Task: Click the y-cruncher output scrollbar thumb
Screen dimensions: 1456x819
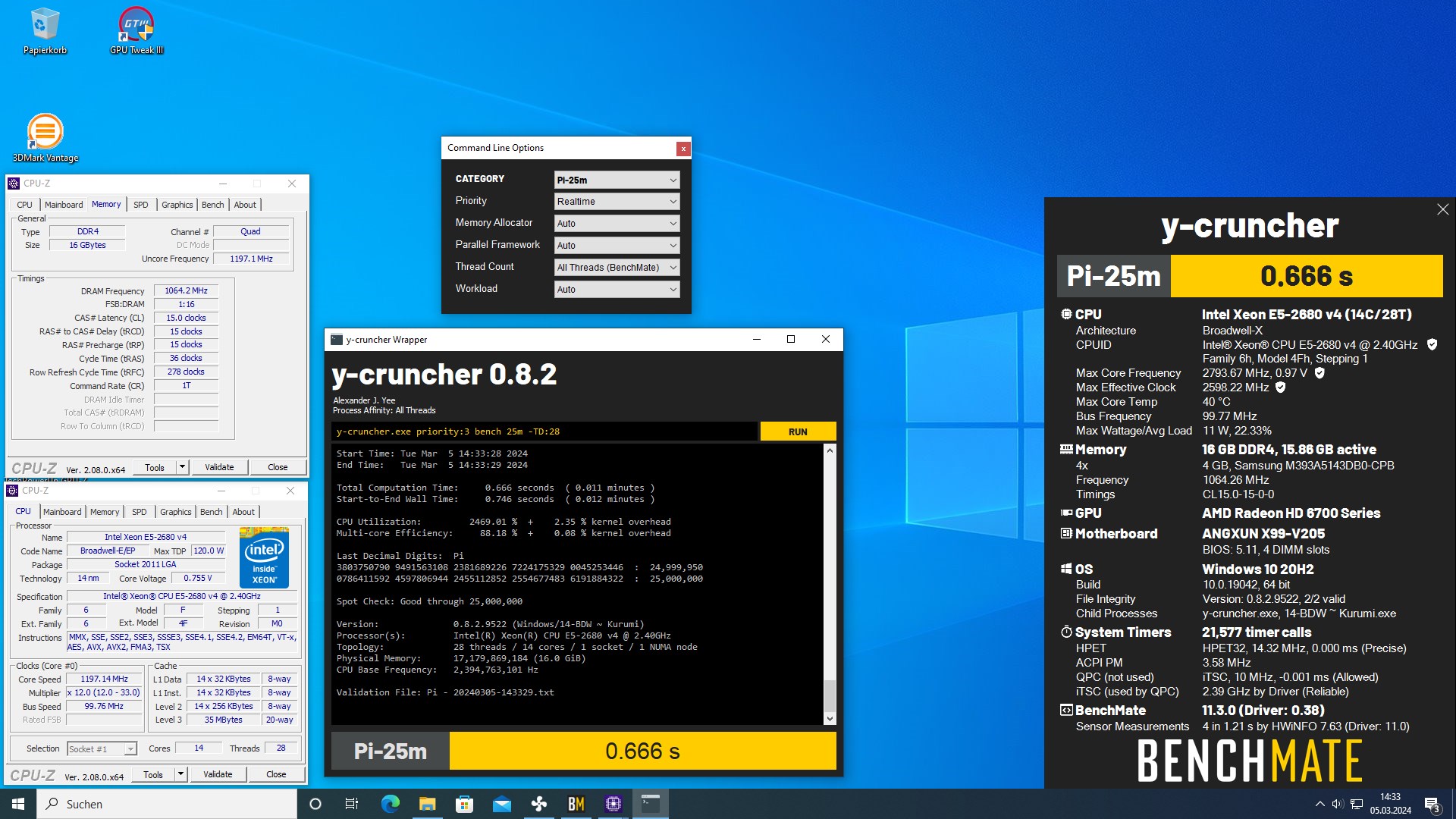Action: (830, 695)
